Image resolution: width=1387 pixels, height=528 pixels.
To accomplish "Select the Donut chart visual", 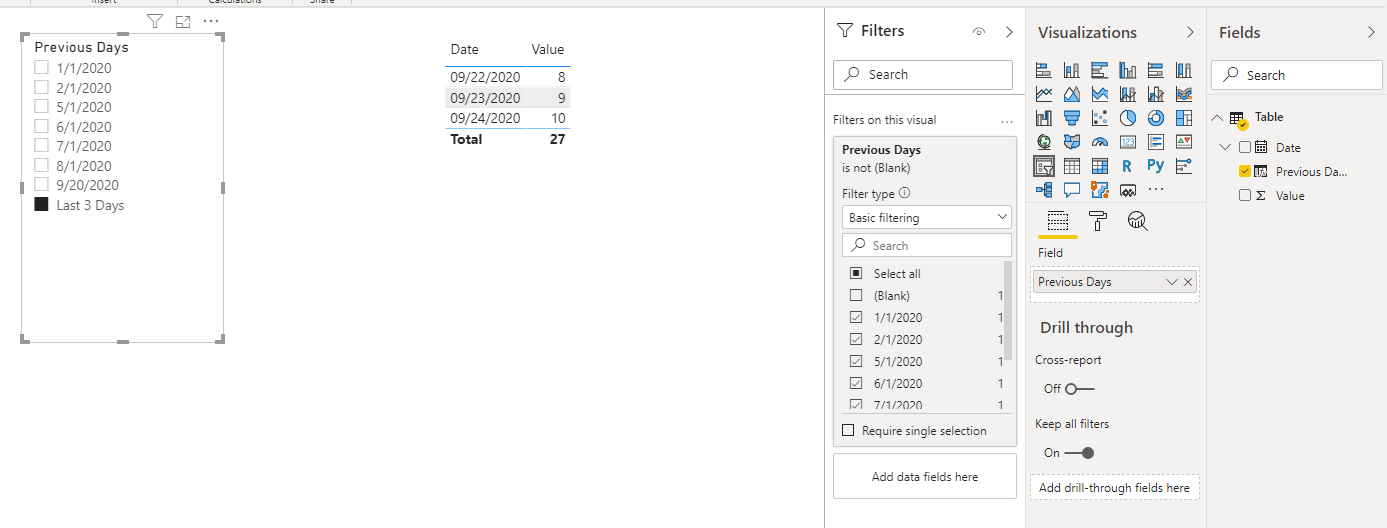I will click(1156, 118).
